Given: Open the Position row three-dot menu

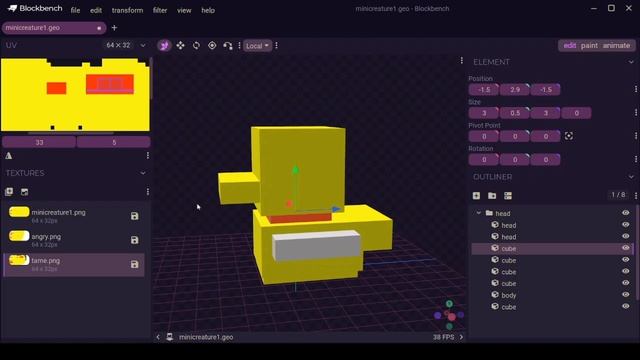Looking at the screenshot, I should click(636, 89).
